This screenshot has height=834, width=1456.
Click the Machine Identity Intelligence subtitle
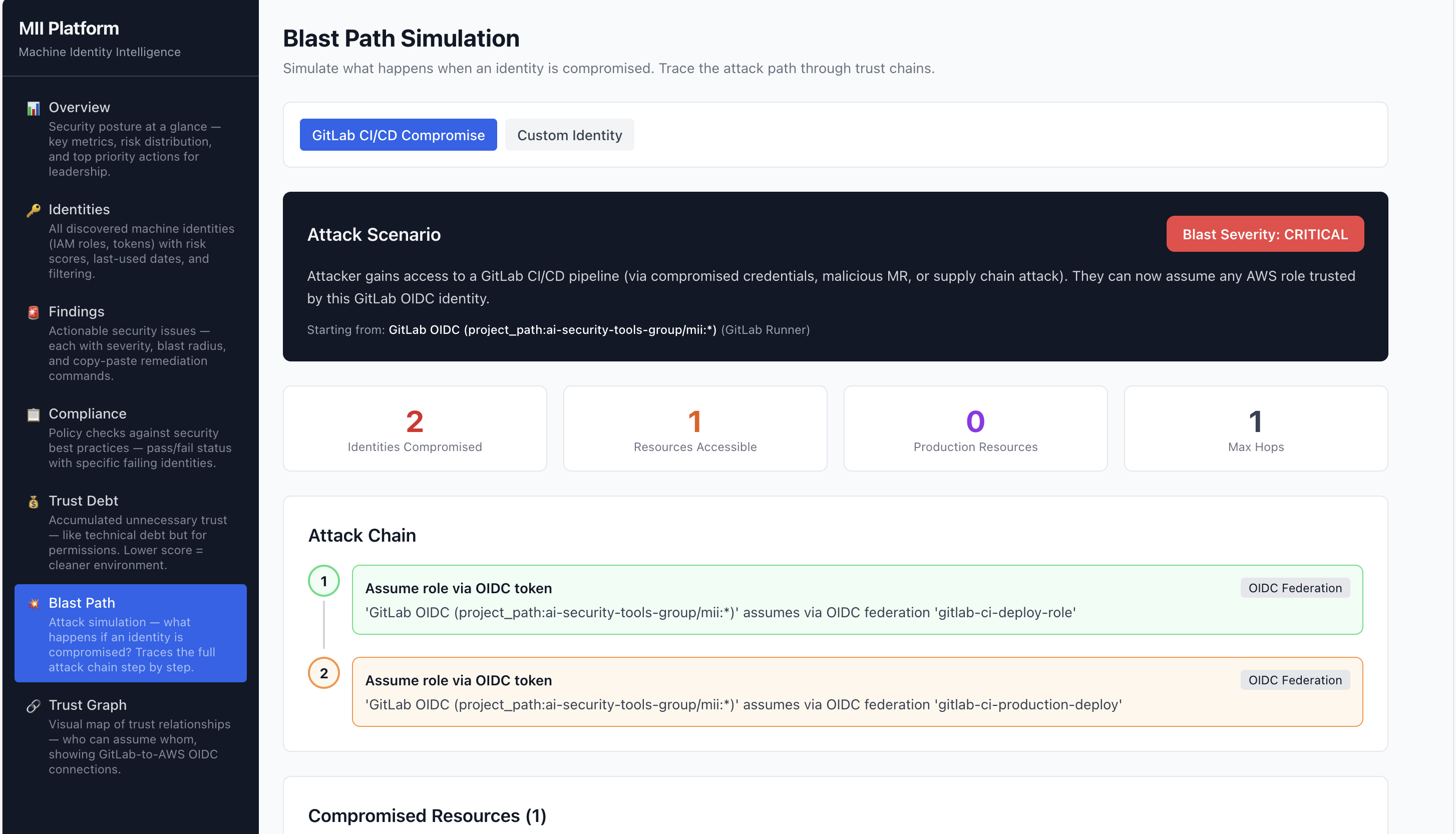coord(100,52)
